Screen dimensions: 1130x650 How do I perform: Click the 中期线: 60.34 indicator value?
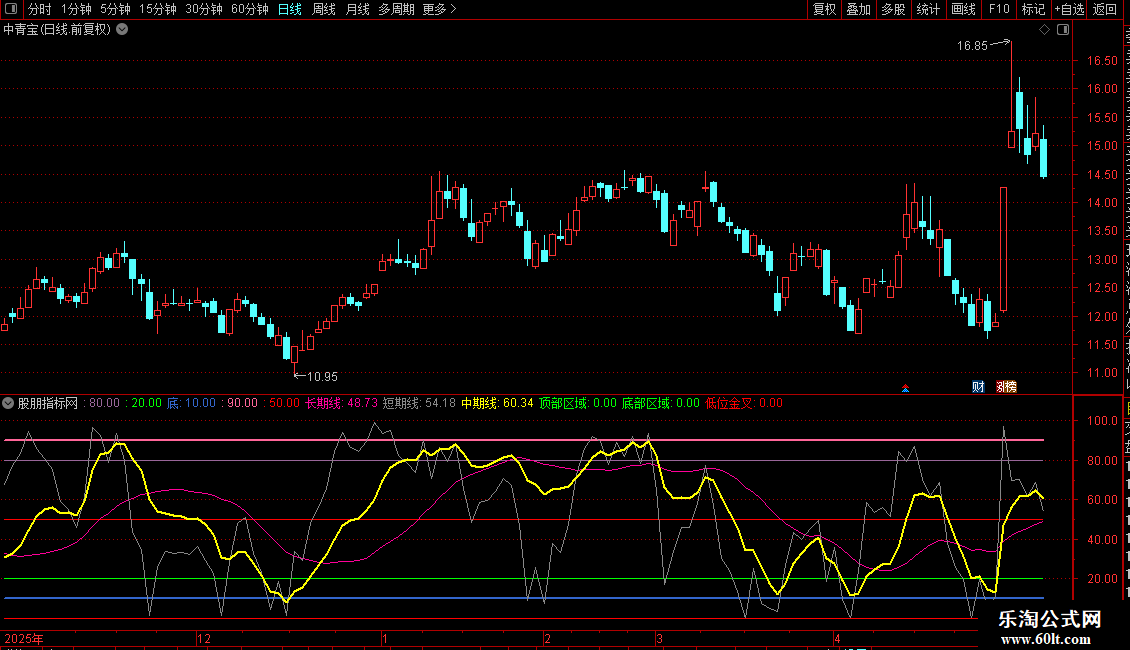(497, 404)
